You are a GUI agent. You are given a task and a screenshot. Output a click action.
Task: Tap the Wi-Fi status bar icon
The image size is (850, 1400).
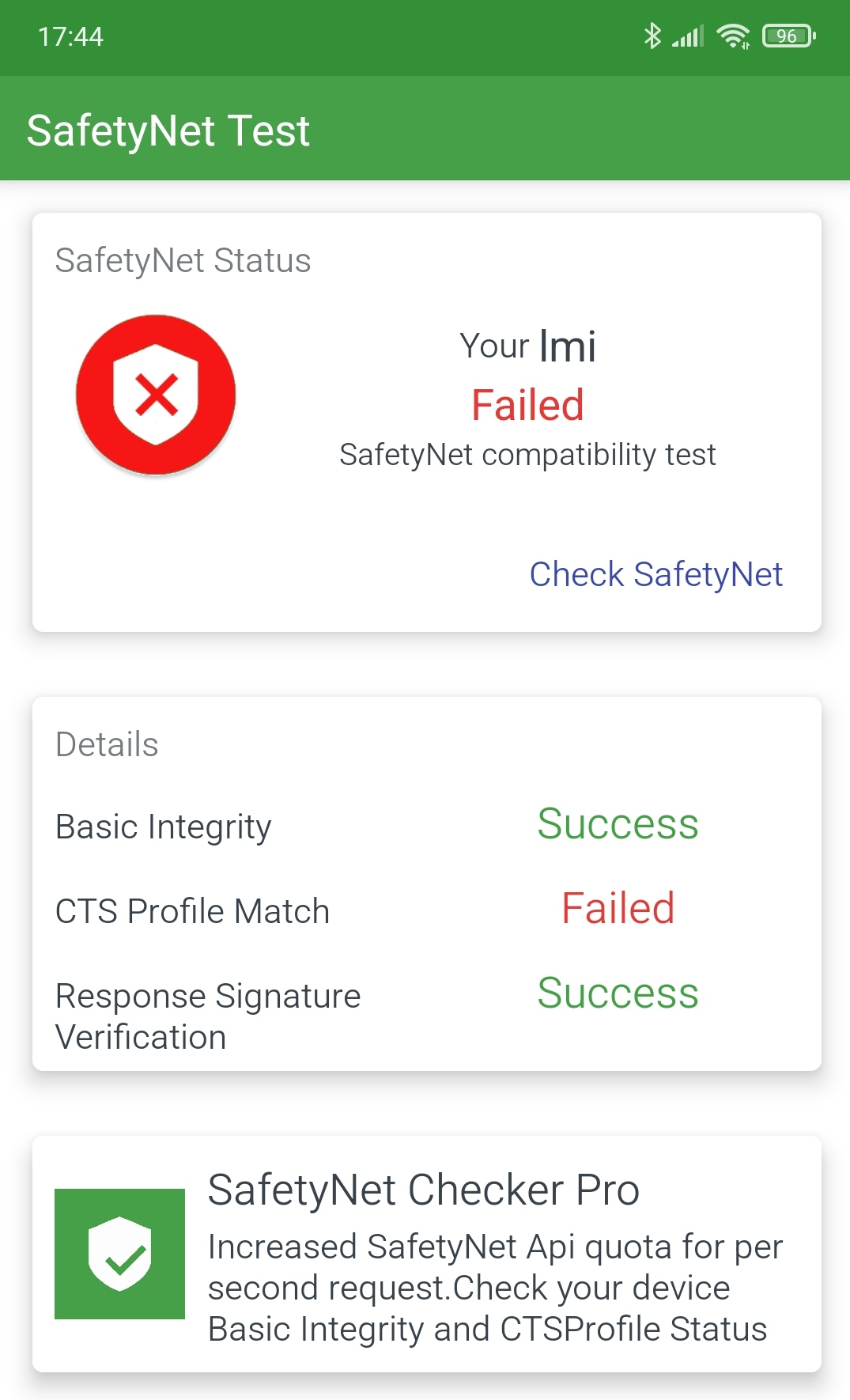(x=733, y=36)
